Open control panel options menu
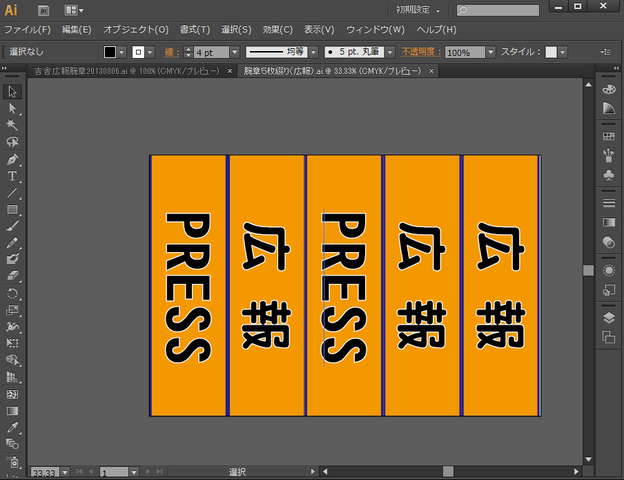 605,52
